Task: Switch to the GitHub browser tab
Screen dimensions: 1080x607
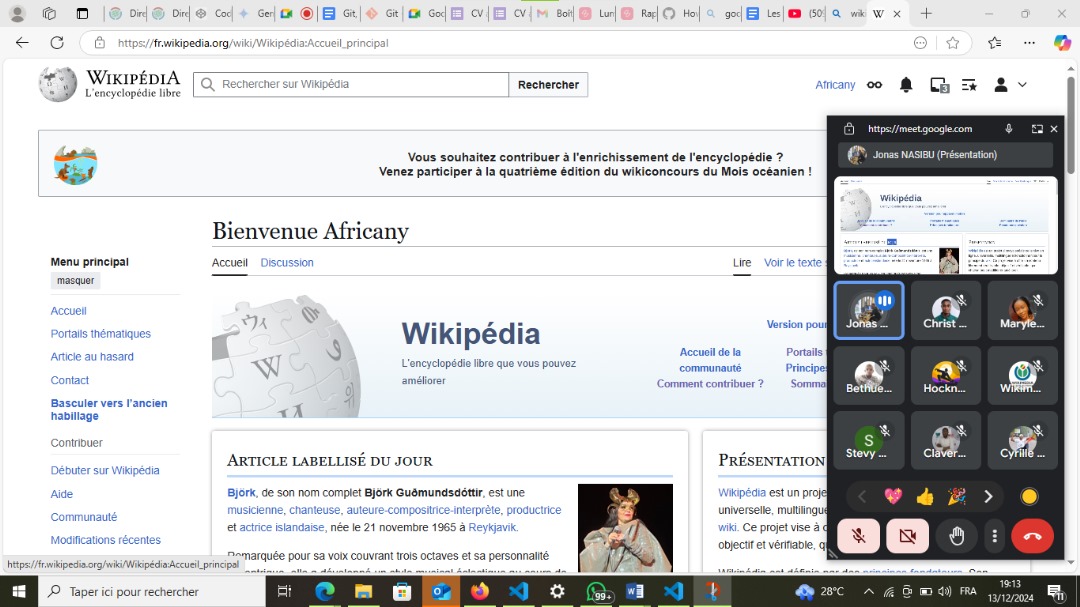Action: (679, 13)
